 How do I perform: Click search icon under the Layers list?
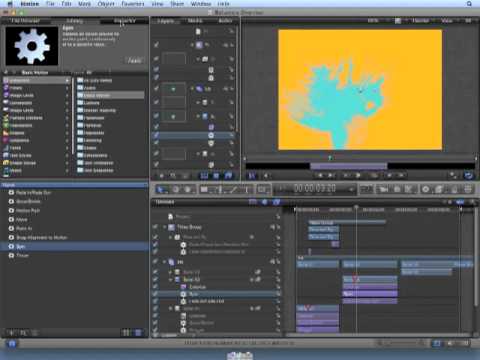point(173,175)
